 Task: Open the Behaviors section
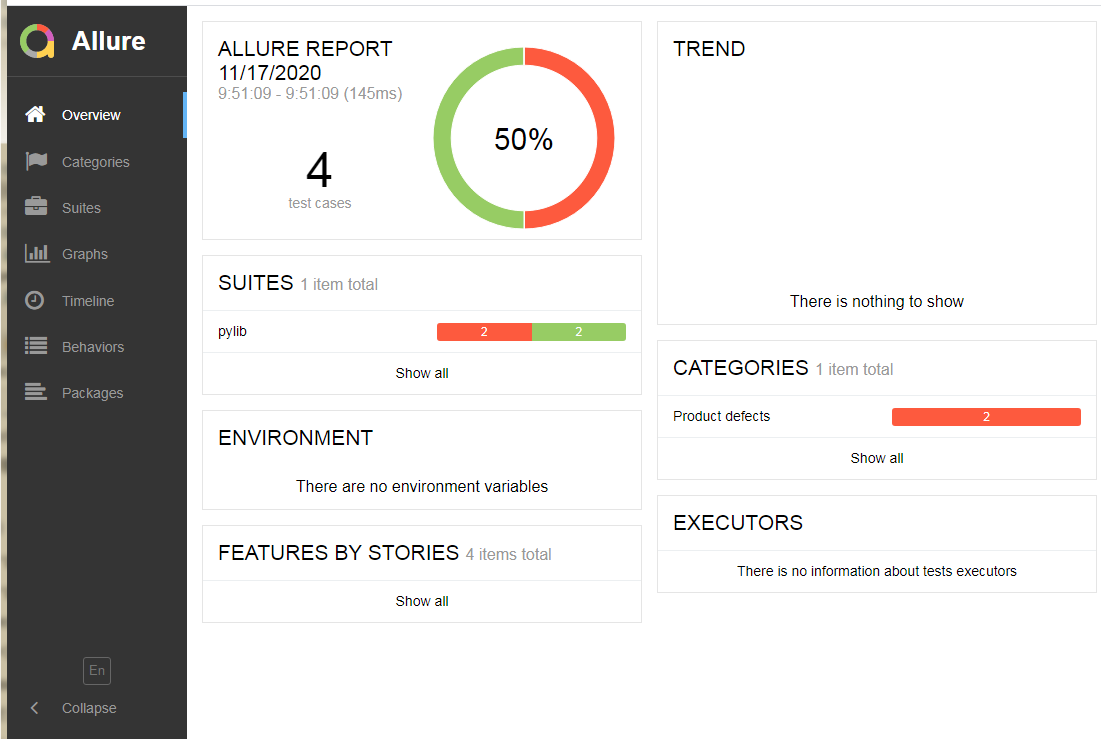tap(97, 347)
